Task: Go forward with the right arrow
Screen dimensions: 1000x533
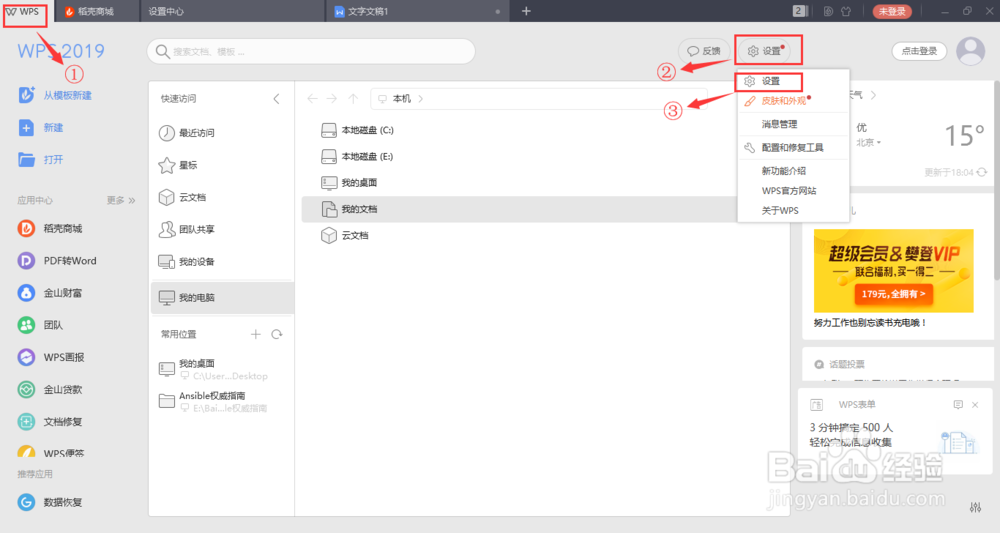Action: [x=332, y=98]
